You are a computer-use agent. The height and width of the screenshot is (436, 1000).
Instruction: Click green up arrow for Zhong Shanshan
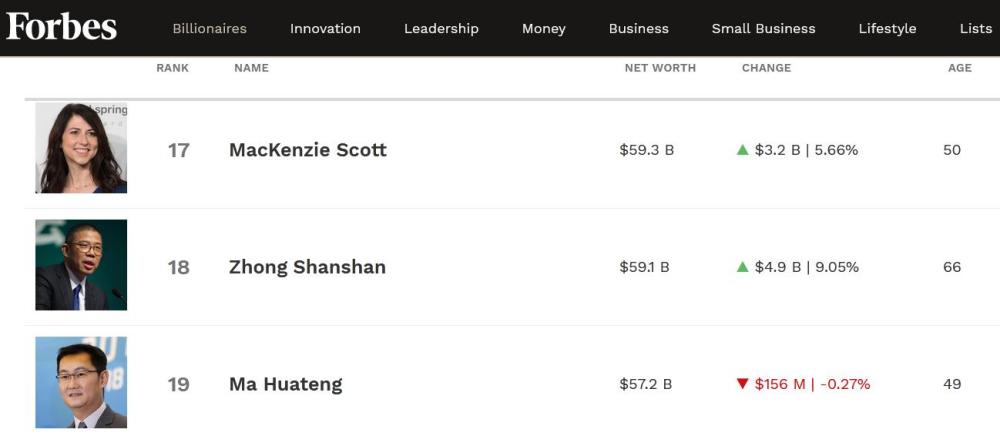click(x=742, y=266)
